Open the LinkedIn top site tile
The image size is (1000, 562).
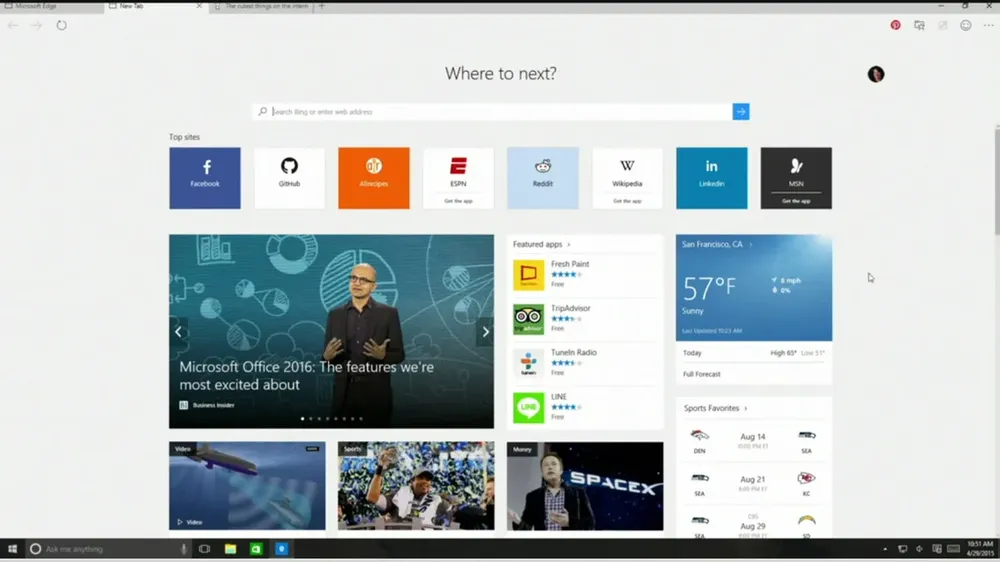click(x=712, y=178)
